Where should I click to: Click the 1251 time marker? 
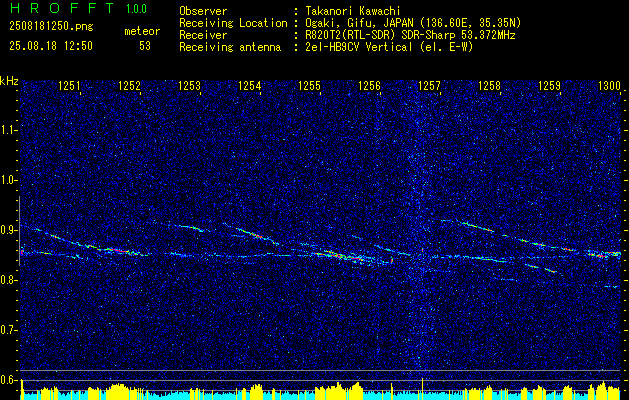69,85
